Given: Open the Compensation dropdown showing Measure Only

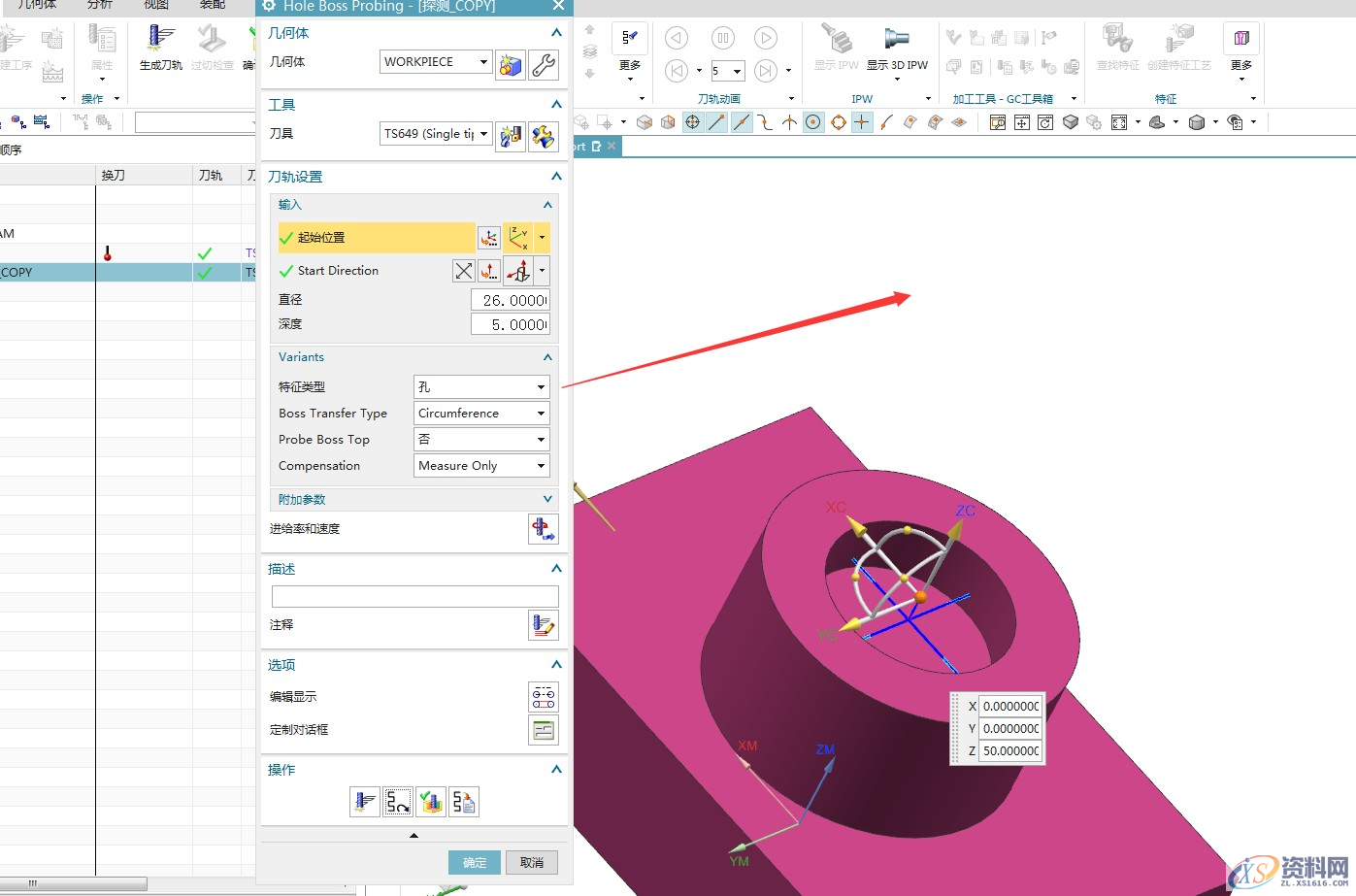Looking at the screenshot, I should coord(481,466).
